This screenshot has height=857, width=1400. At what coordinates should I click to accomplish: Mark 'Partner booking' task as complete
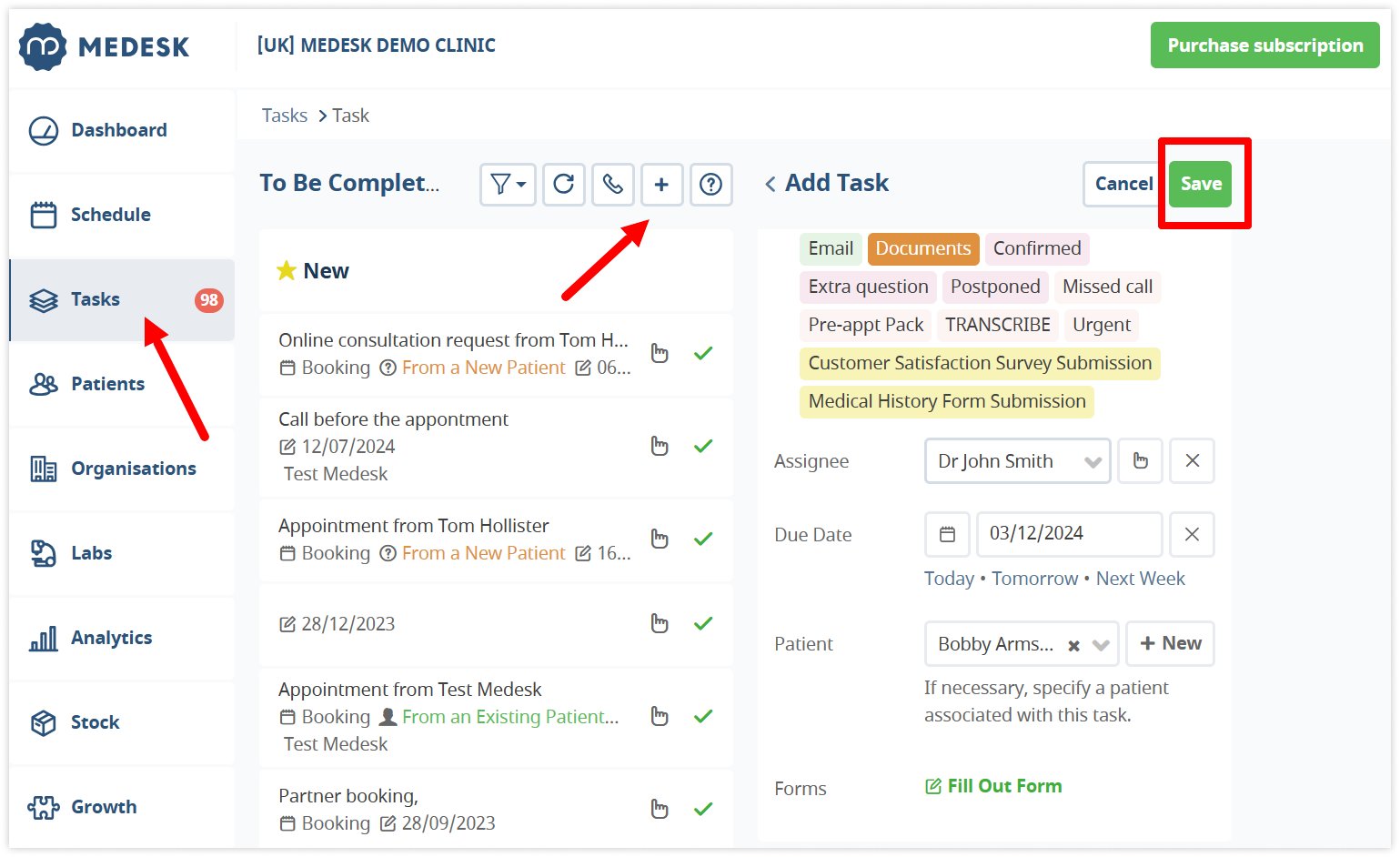tap(703, 809)
